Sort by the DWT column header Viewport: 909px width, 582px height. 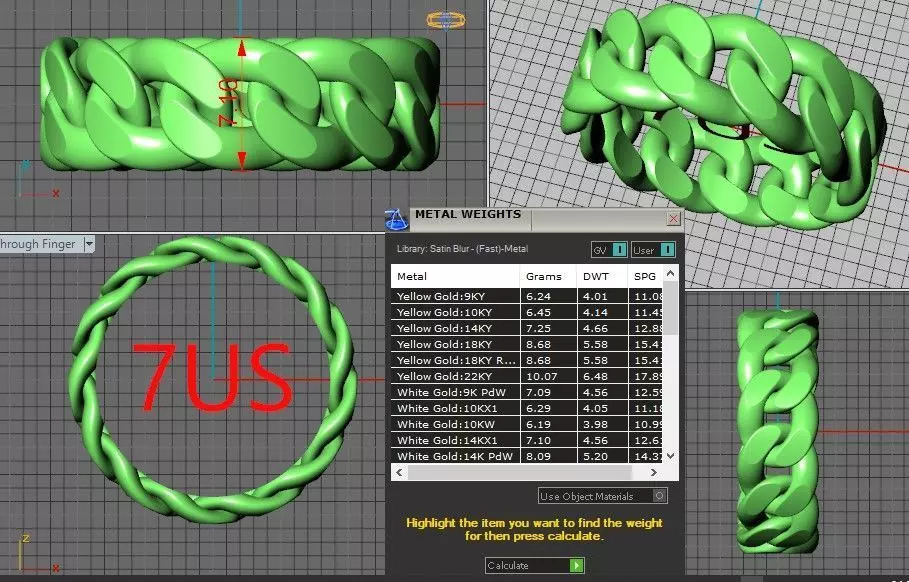click(602, 277)
